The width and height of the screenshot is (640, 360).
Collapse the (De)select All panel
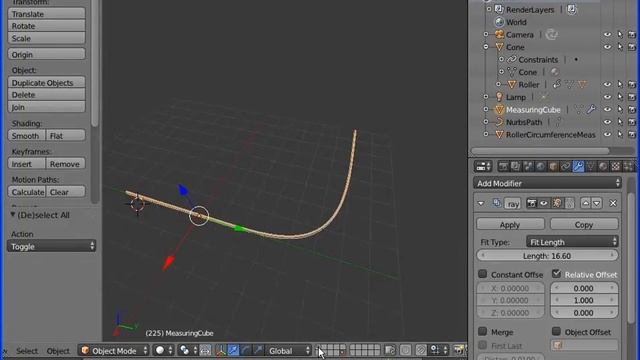[x=13, y=215]
